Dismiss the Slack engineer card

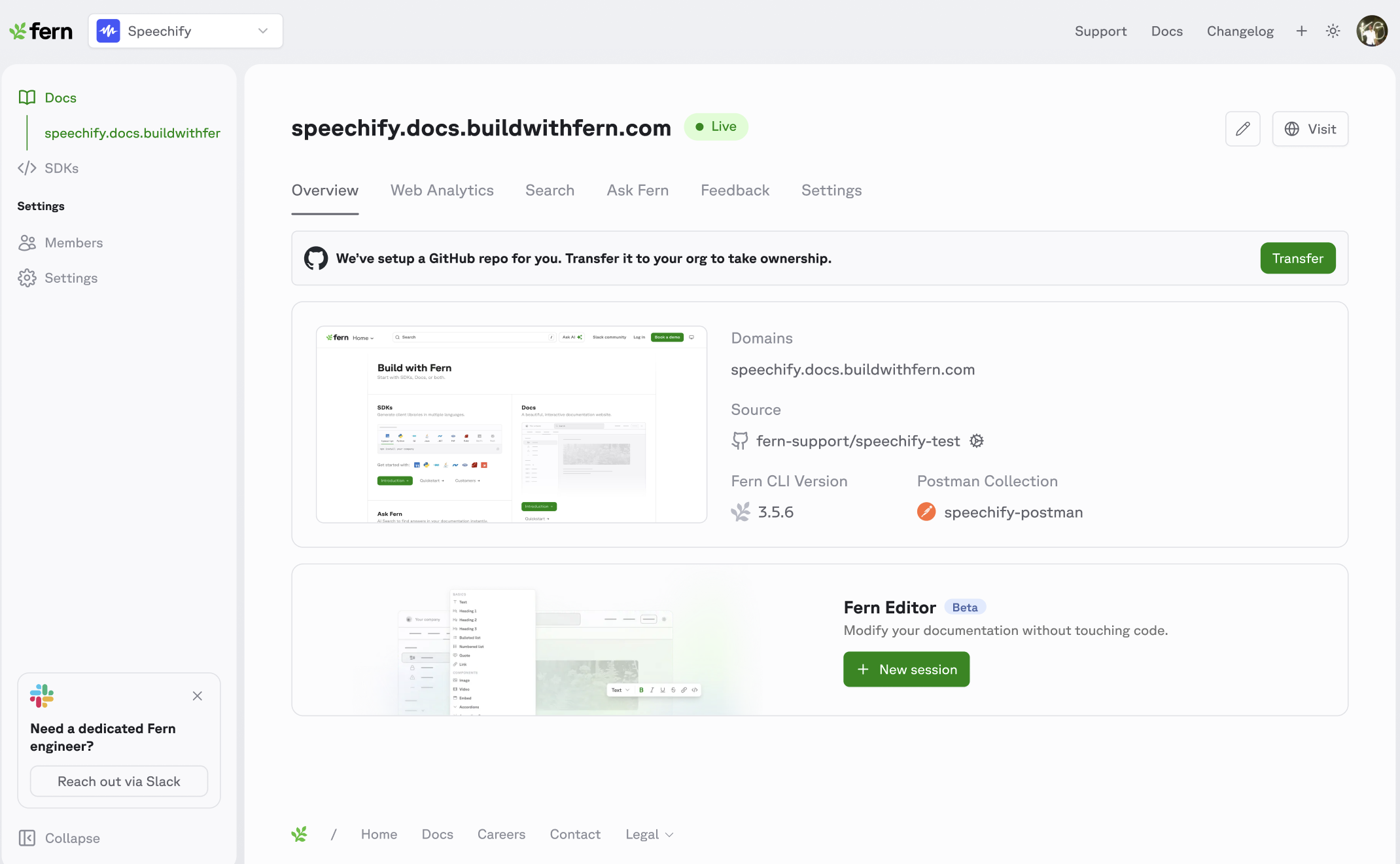coord(197,696)
